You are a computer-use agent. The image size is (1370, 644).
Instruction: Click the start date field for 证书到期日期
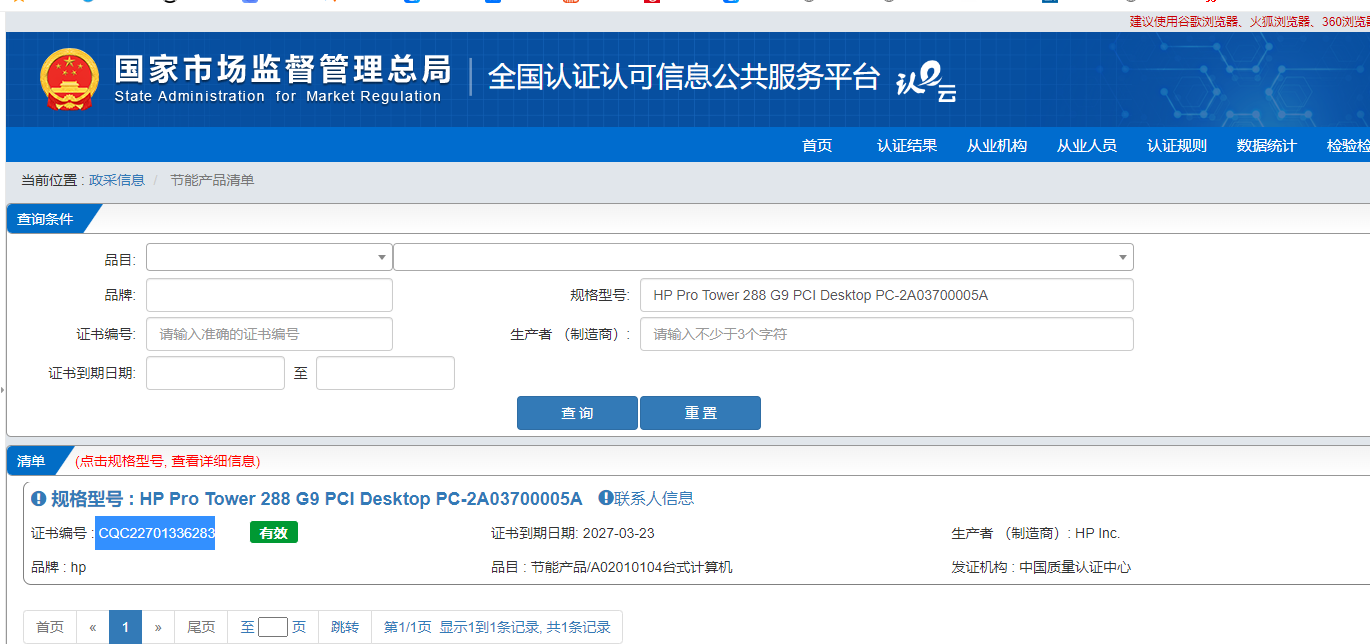[x=215, y=373]
